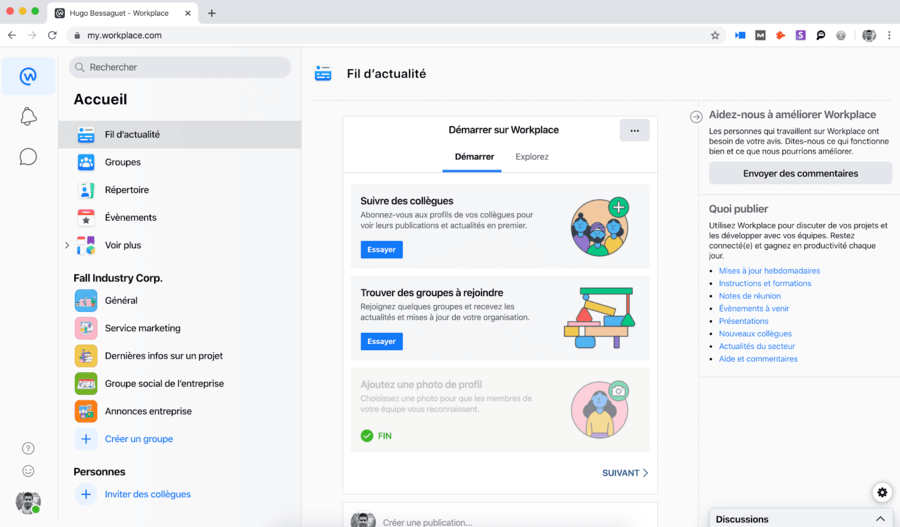
Task: Click the Rechercher search field
Action: click(180, 67)
